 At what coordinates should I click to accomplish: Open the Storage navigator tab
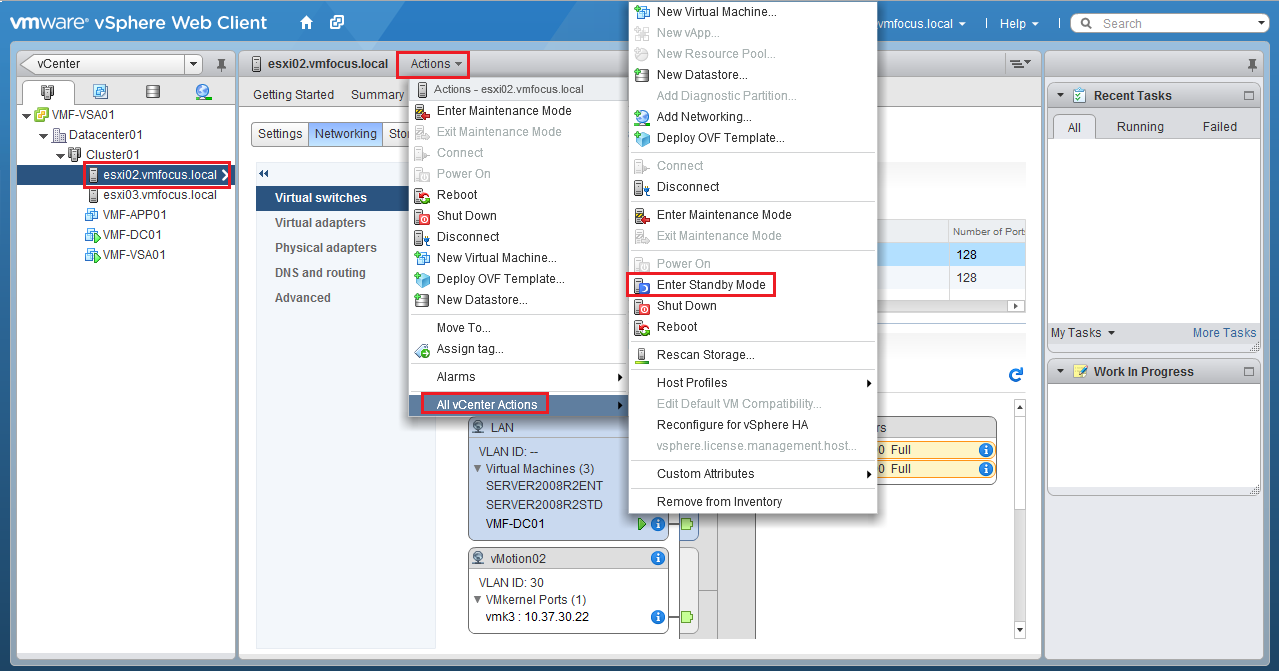click(152, 92)
